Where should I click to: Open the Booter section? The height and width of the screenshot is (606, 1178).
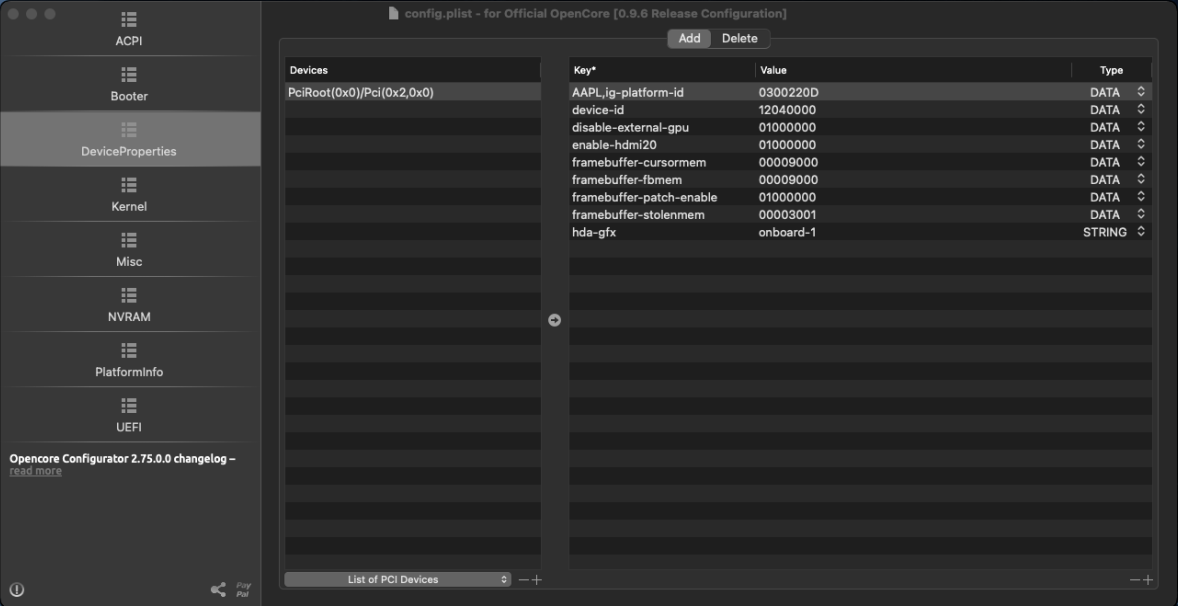[x=129, y=84]
